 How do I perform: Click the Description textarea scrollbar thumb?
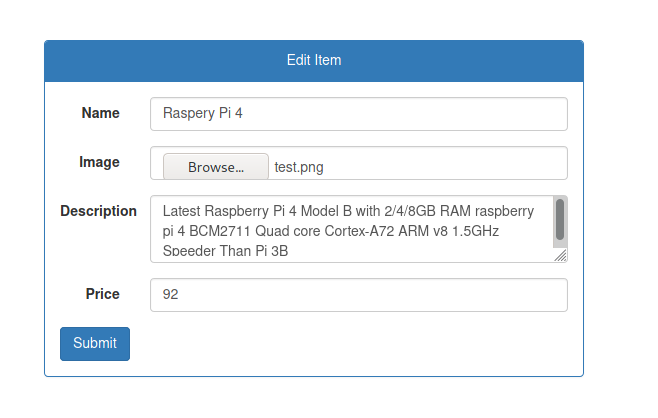click(560, 218)
